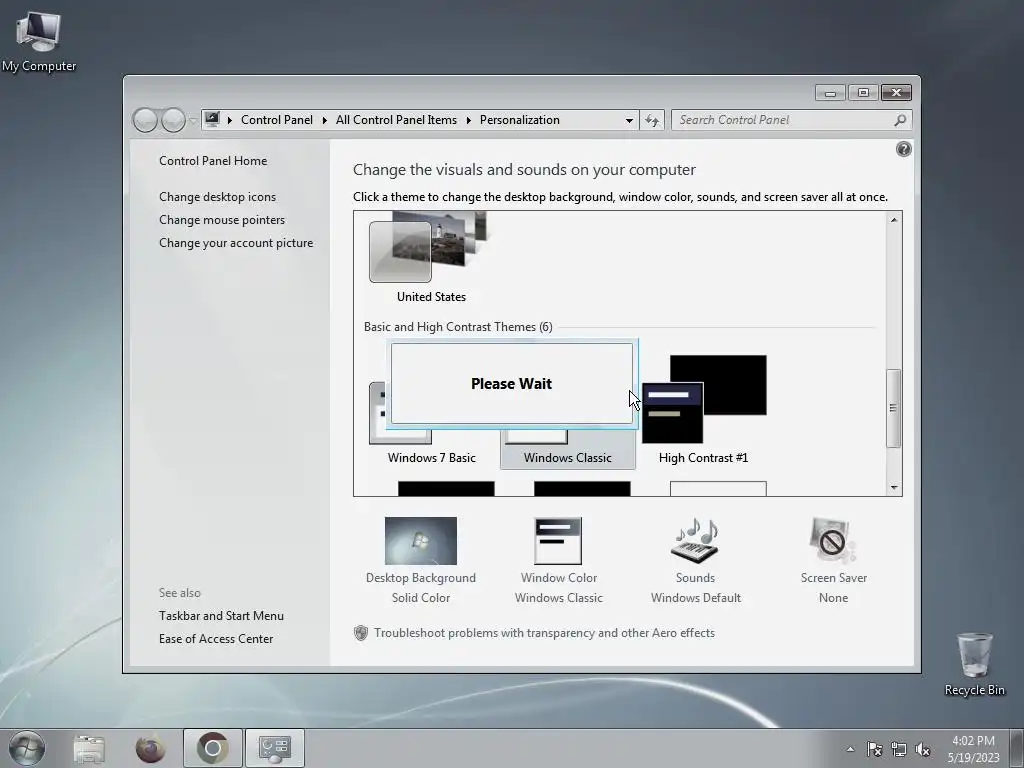Image resolution: width=1024 pixels, height=768 pixels.
Task: Click the theme list scroll up arrow
Action: point(894,220)
